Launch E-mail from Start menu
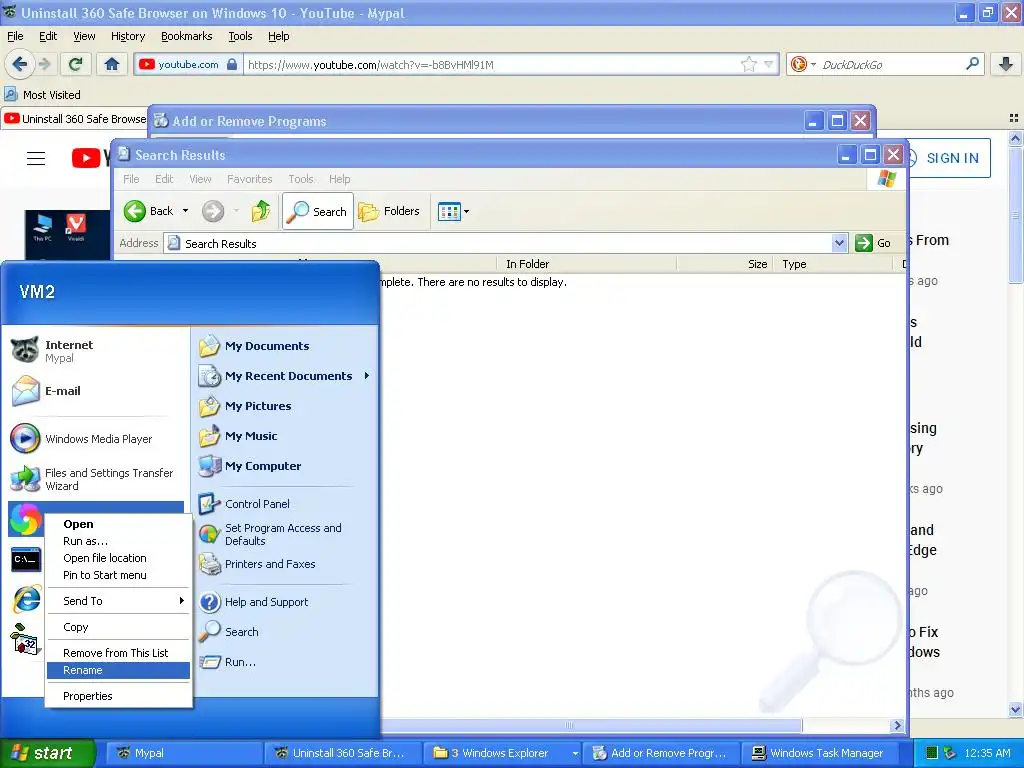 point(95,391)
